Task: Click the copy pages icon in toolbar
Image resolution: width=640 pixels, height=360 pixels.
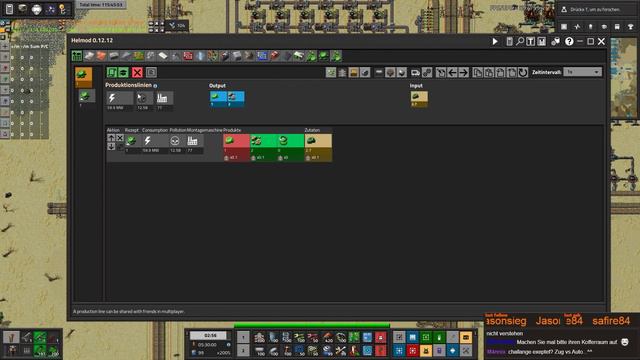Action: point(477,73)
